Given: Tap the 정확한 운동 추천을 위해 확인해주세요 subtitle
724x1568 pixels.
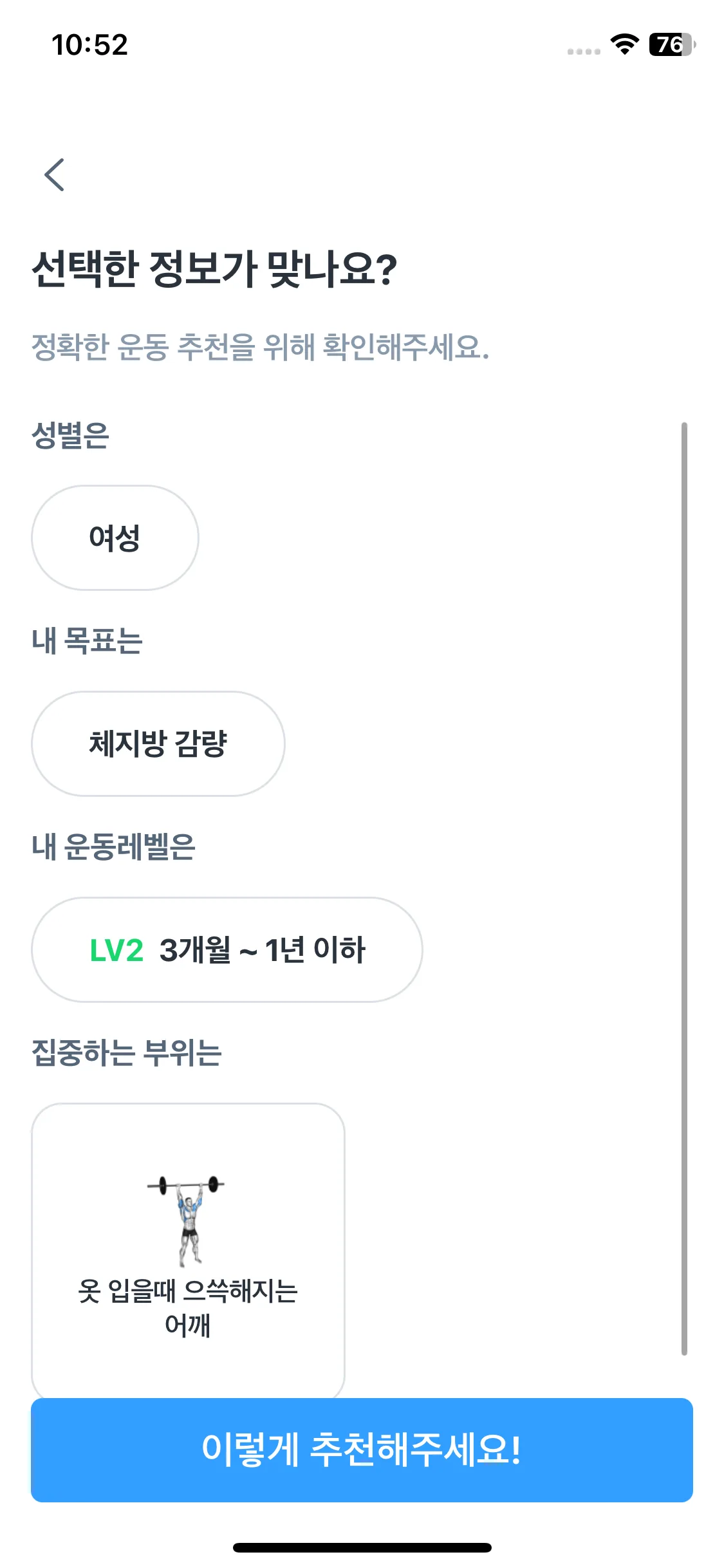Looking at the screenshot, I should coord(261,347).
